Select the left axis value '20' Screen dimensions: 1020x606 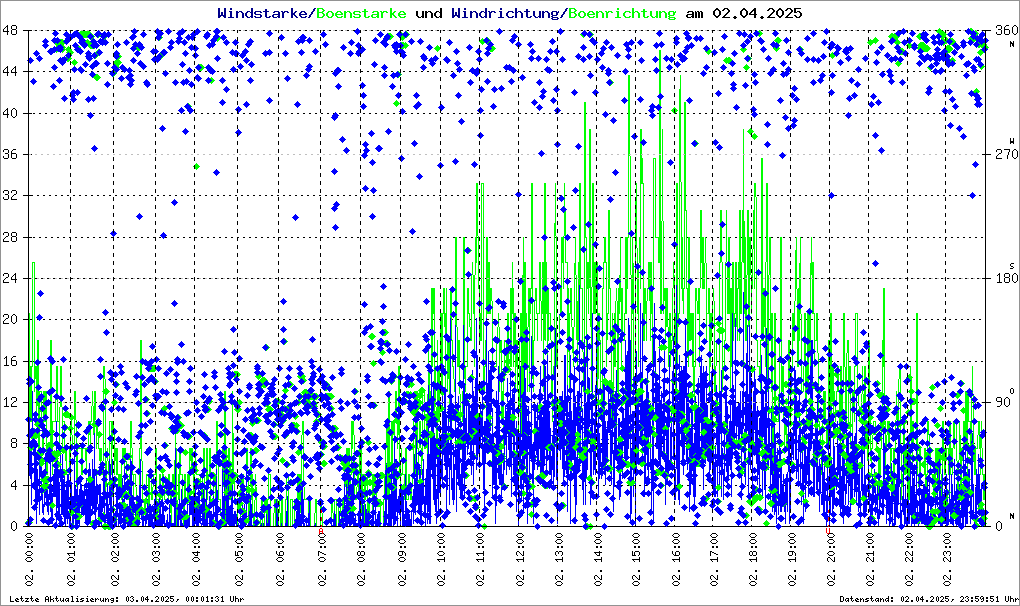point(9,319)
